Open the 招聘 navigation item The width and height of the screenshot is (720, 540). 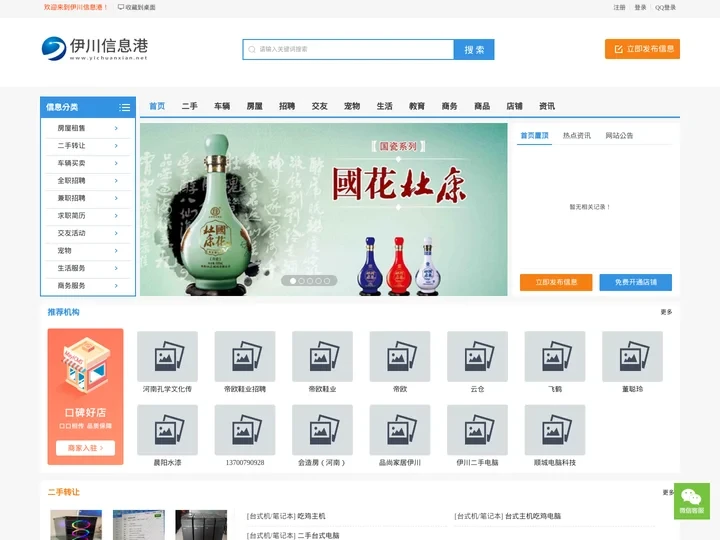coord(287,106)
